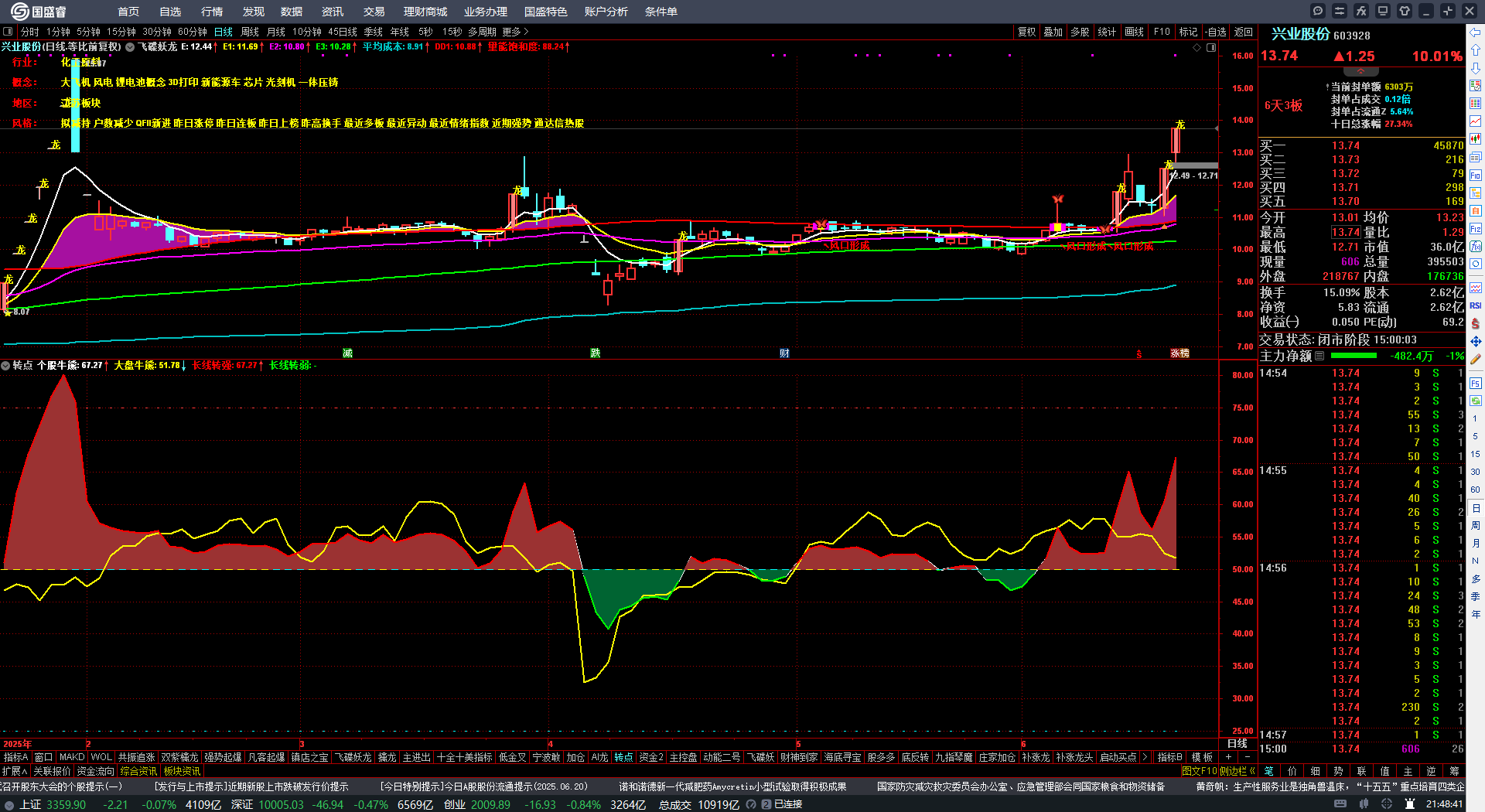Open the 侧边栏 sidebar toggle at bottom
The image size is (1485, 812).
click(x=1238, y=771)
